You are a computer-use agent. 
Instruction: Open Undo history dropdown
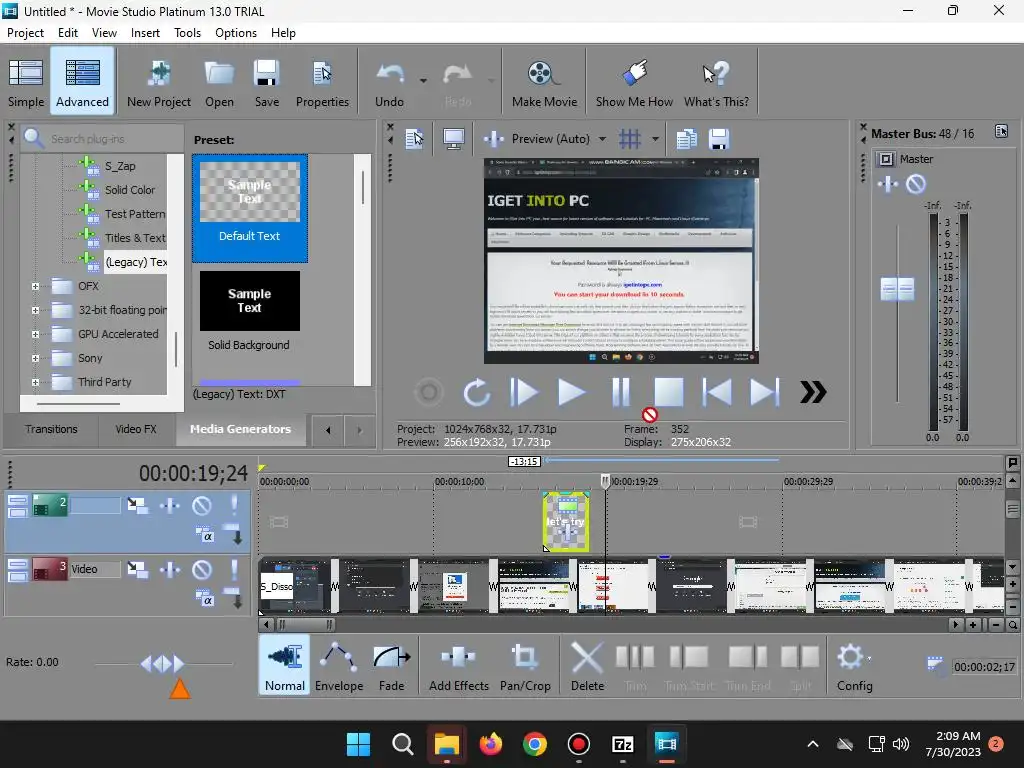(423, 81)
